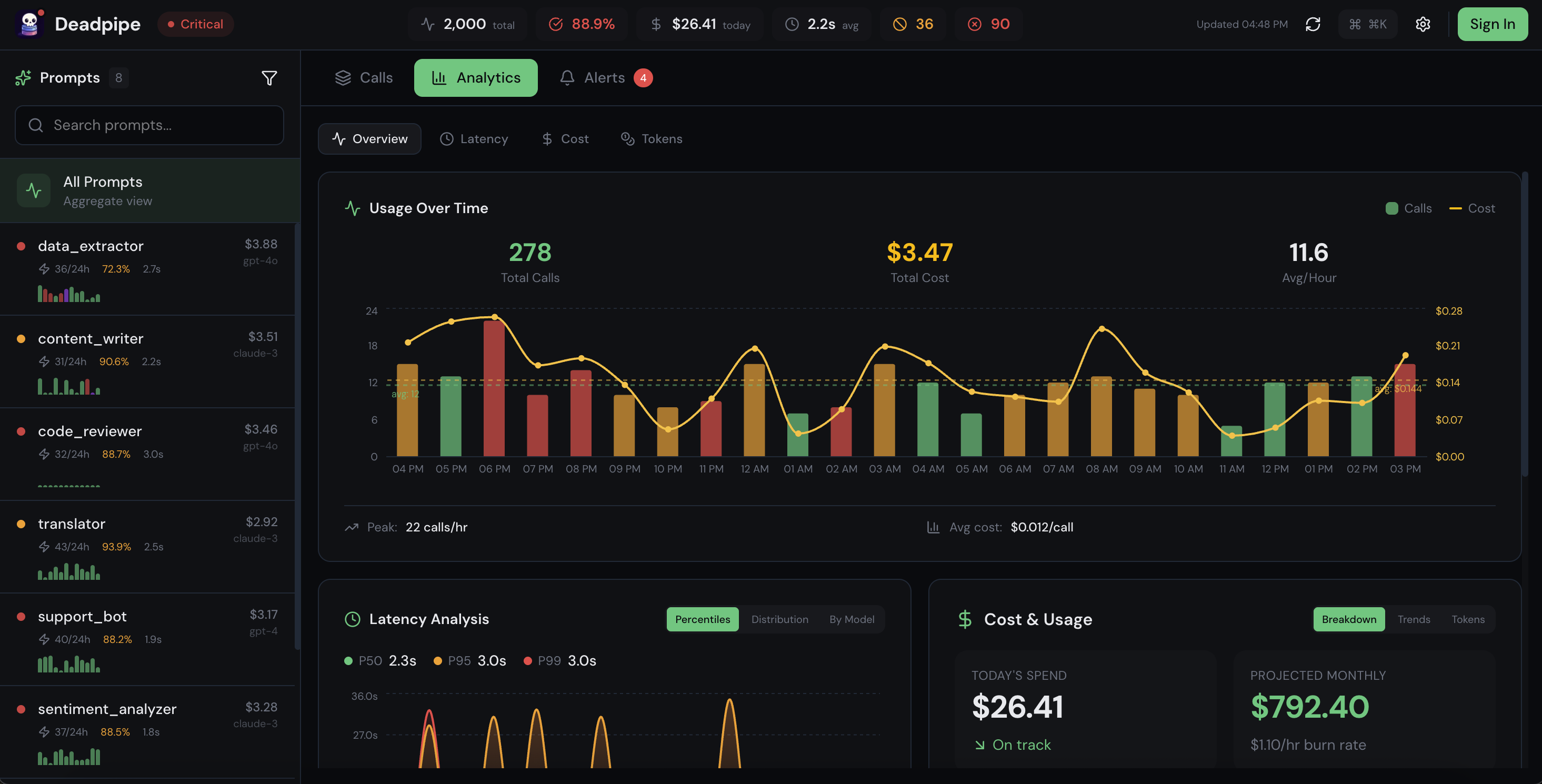Click the blocked calls 36 indicator
The image size is (1542, 784).
pos(914,24)
